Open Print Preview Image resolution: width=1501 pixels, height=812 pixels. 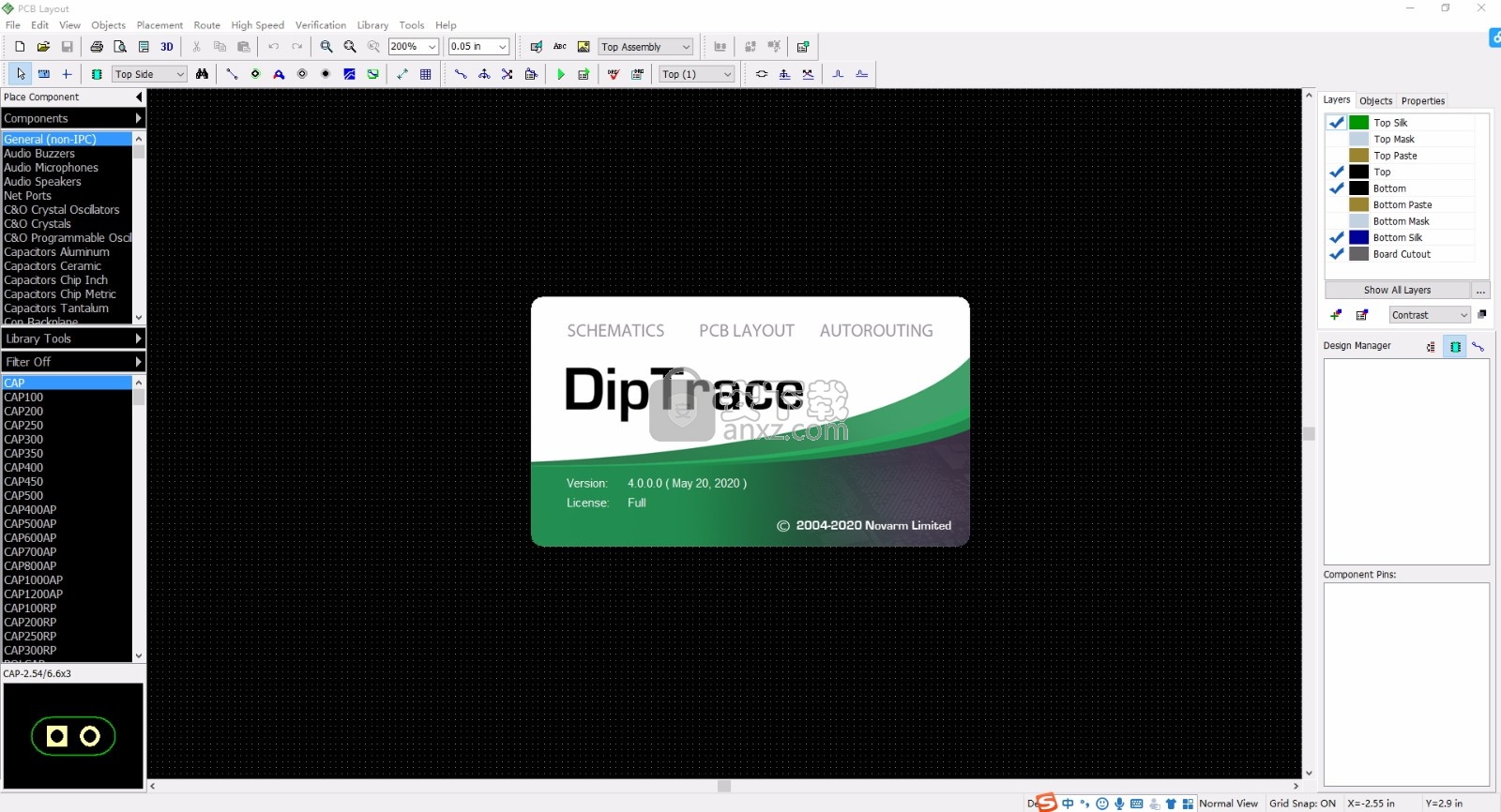click(120, 46)
